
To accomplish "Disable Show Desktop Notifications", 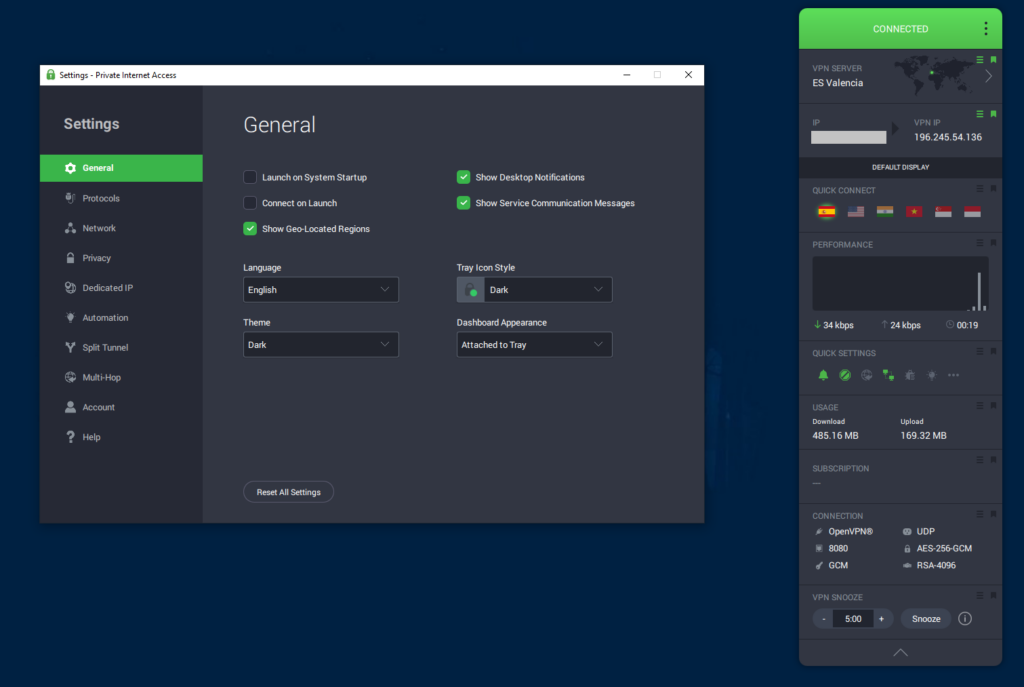I will click(463, 176).
